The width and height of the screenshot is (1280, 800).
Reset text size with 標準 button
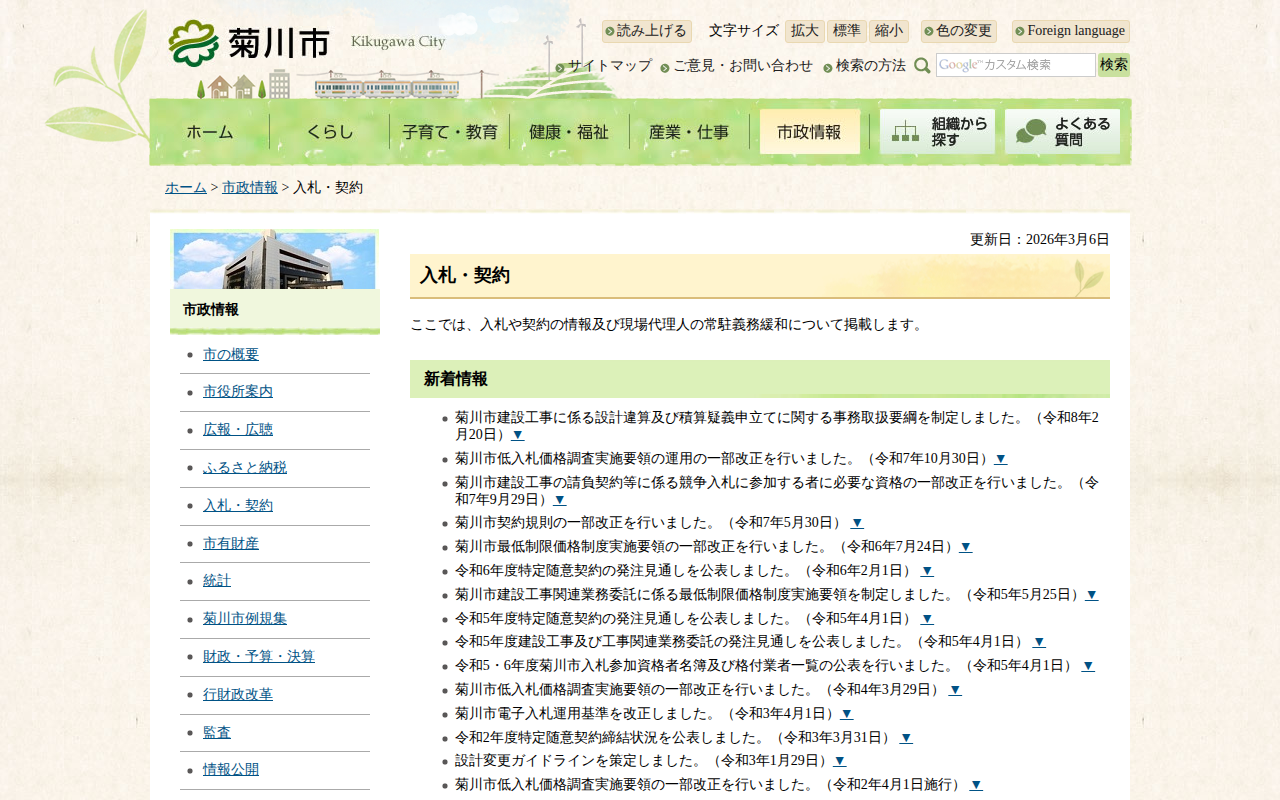[x=847, y=31]
